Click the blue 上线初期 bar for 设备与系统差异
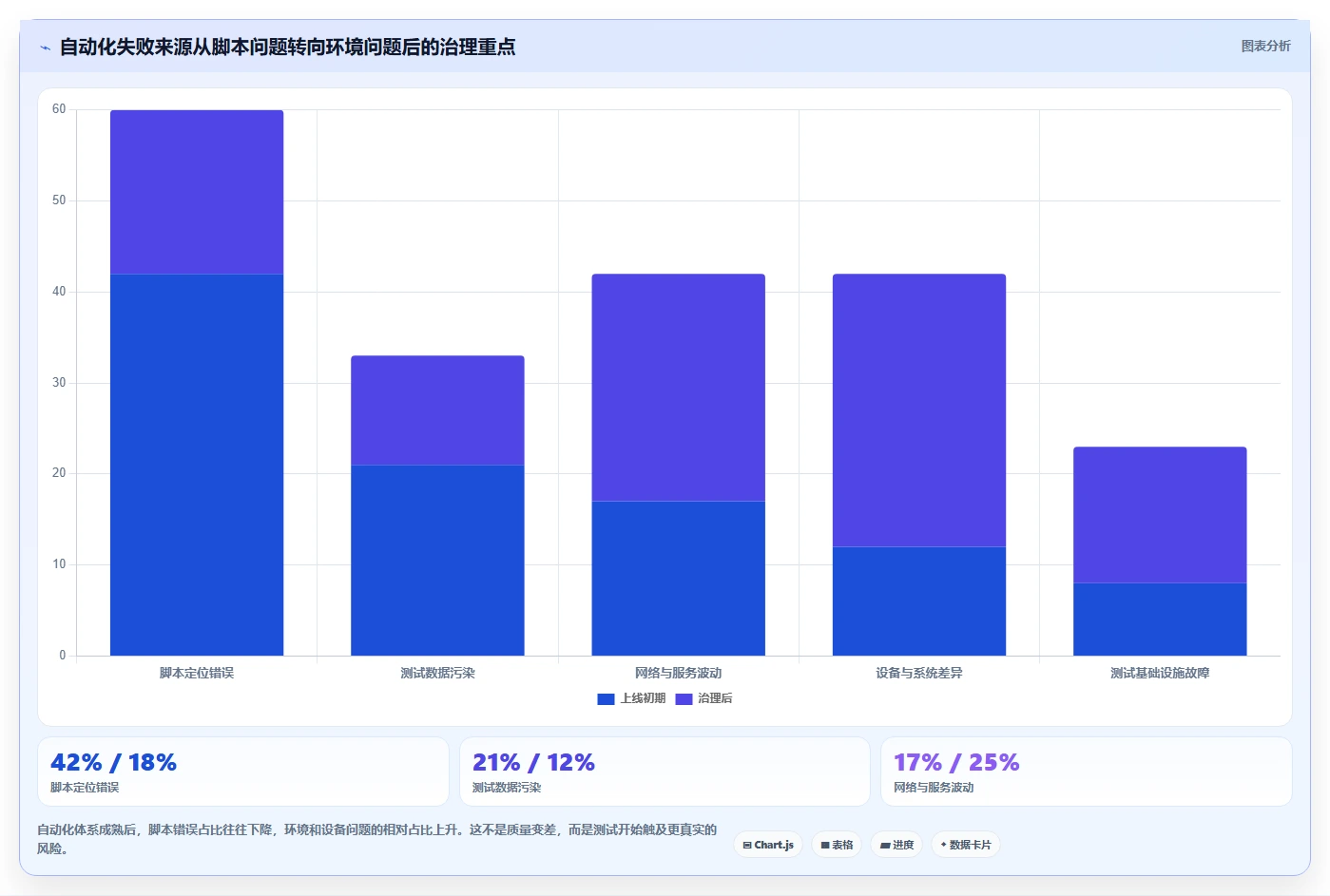The width and height of the screenshot is (1330, 896). pos(919,601)
